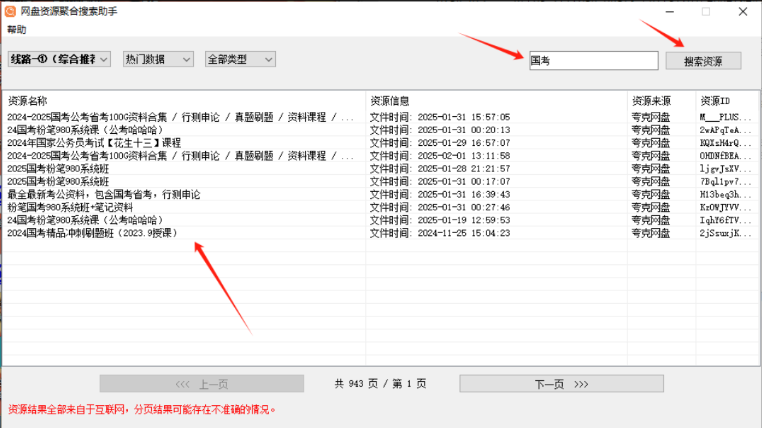
Task: Click the 上一页 previous page button
Action: tap(202, 384)
